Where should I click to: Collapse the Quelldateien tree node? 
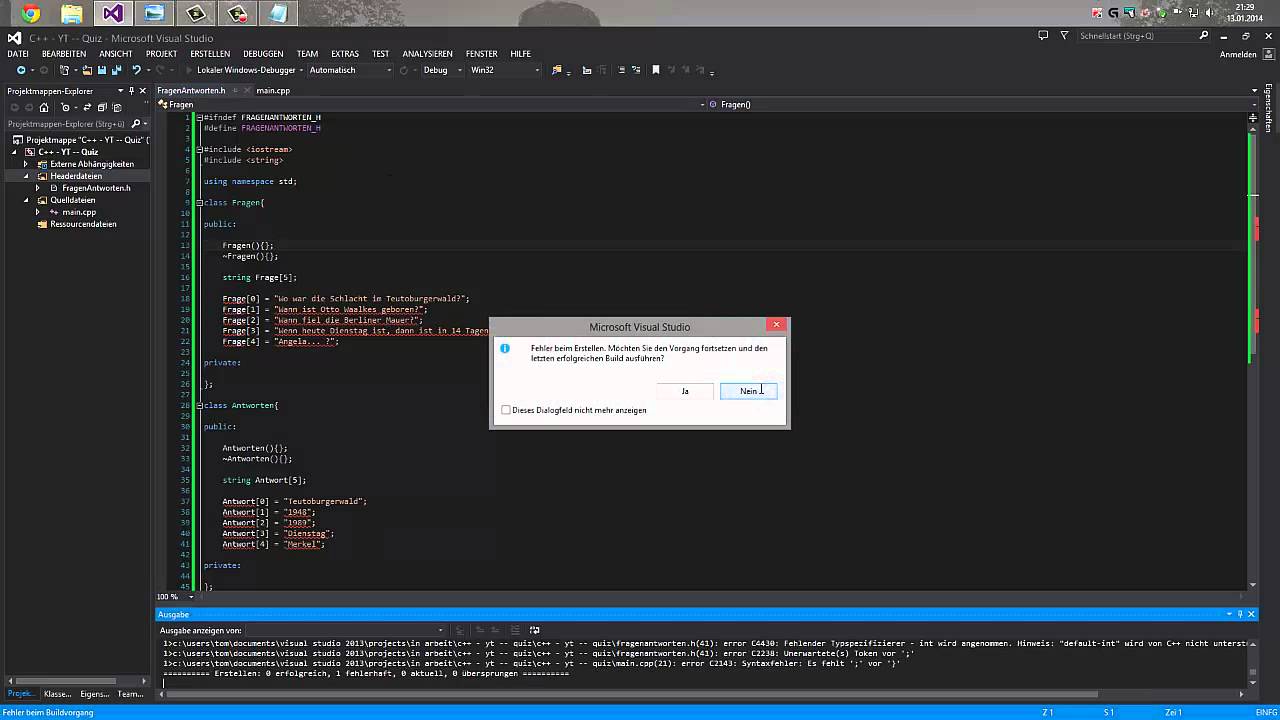coord(26,200)
